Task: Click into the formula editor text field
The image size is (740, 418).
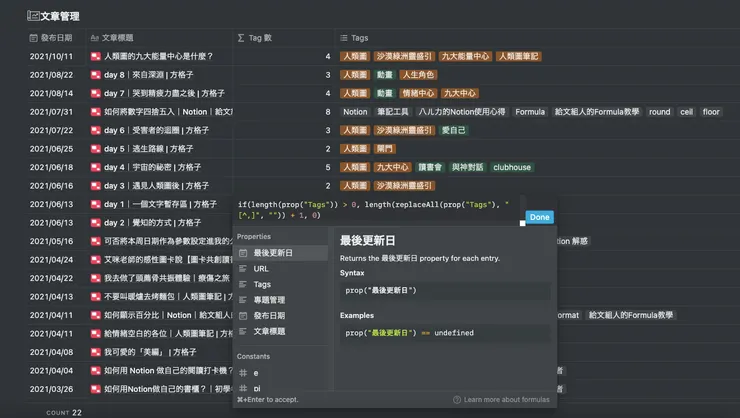Action: click(378, 209)
